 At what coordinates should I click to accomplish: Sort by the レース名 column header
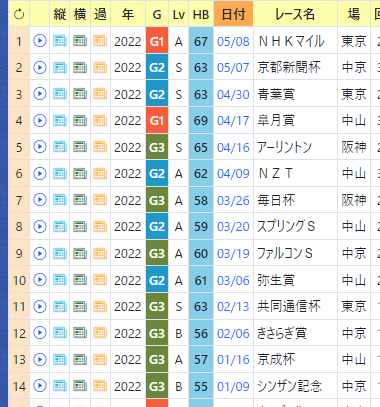click(x=295, y=14)
